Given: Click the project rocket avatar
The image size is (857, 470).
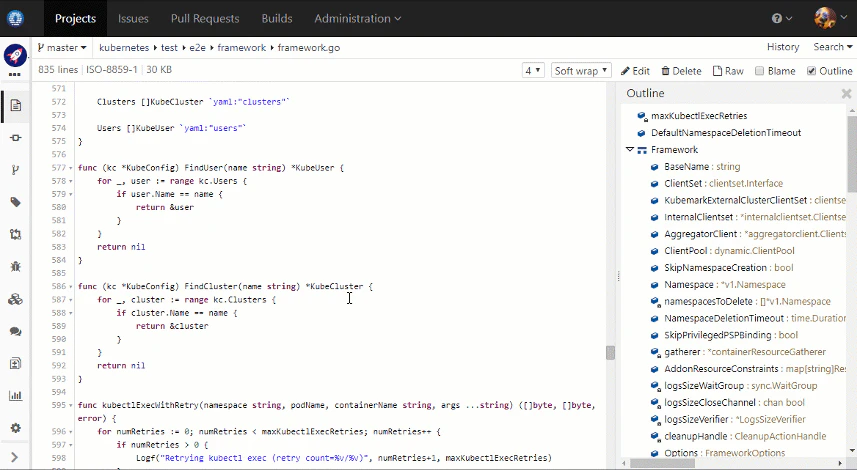Looking at the screenshot, I should coord(15,55).
